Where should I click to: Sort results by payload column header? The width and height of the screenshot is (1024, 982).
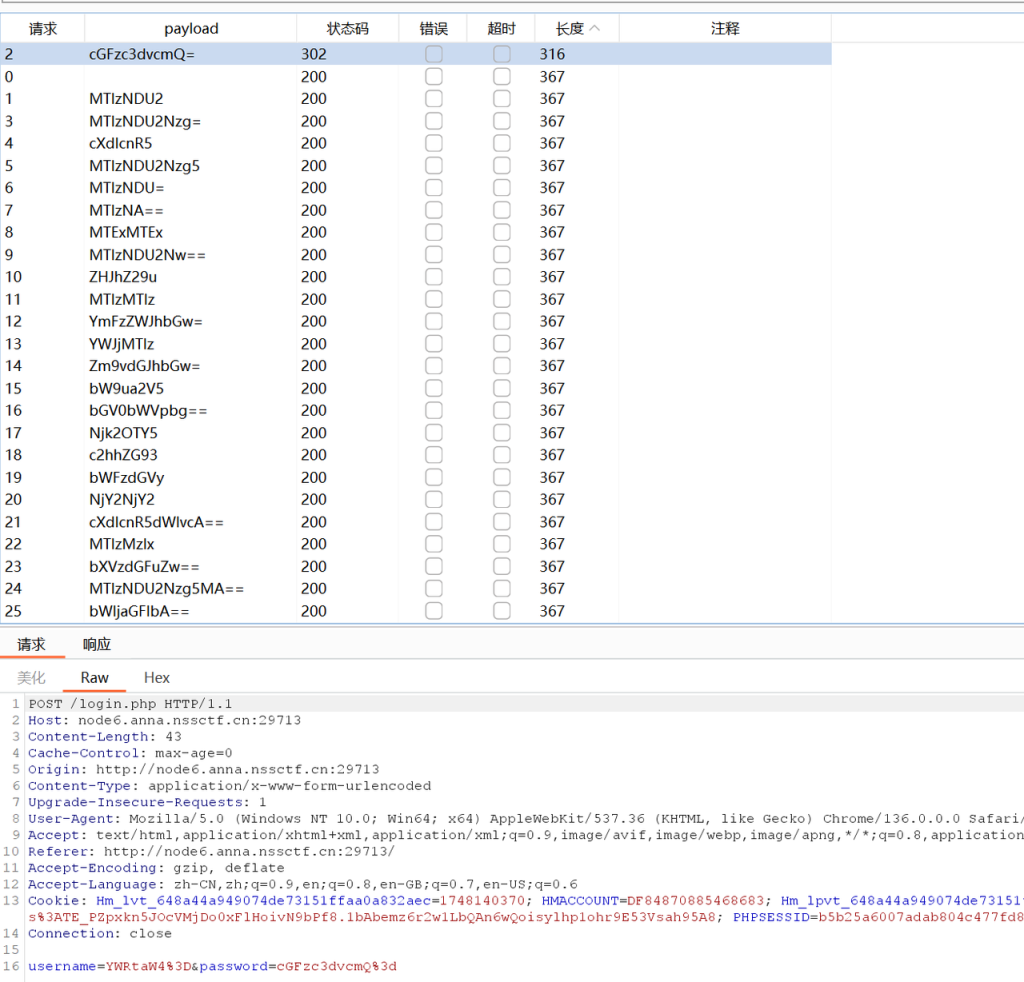pyautogui.click(x=191, y=29)
